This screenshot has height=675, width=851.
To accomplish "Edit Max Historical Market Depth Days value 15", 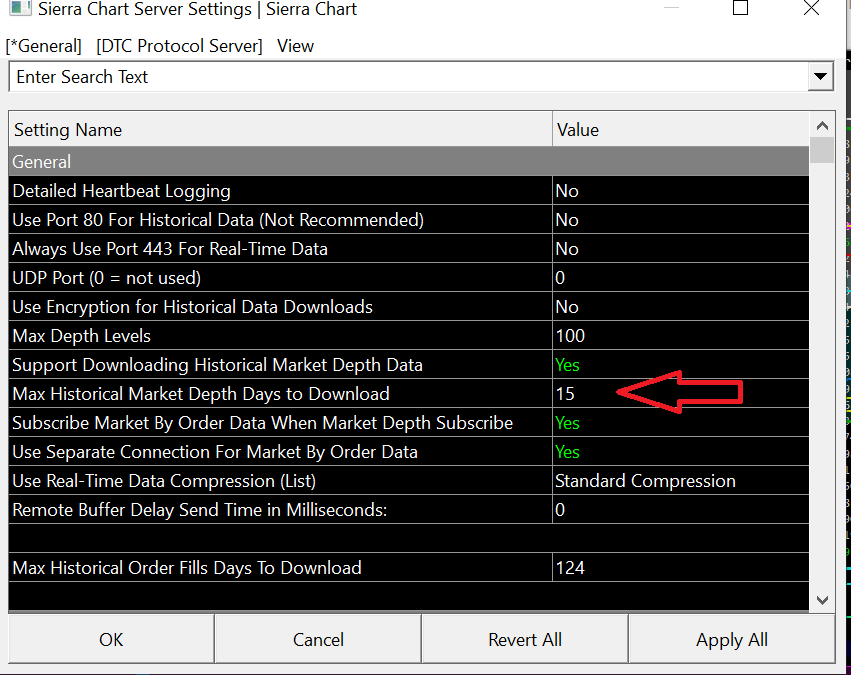I will point(681,394).
